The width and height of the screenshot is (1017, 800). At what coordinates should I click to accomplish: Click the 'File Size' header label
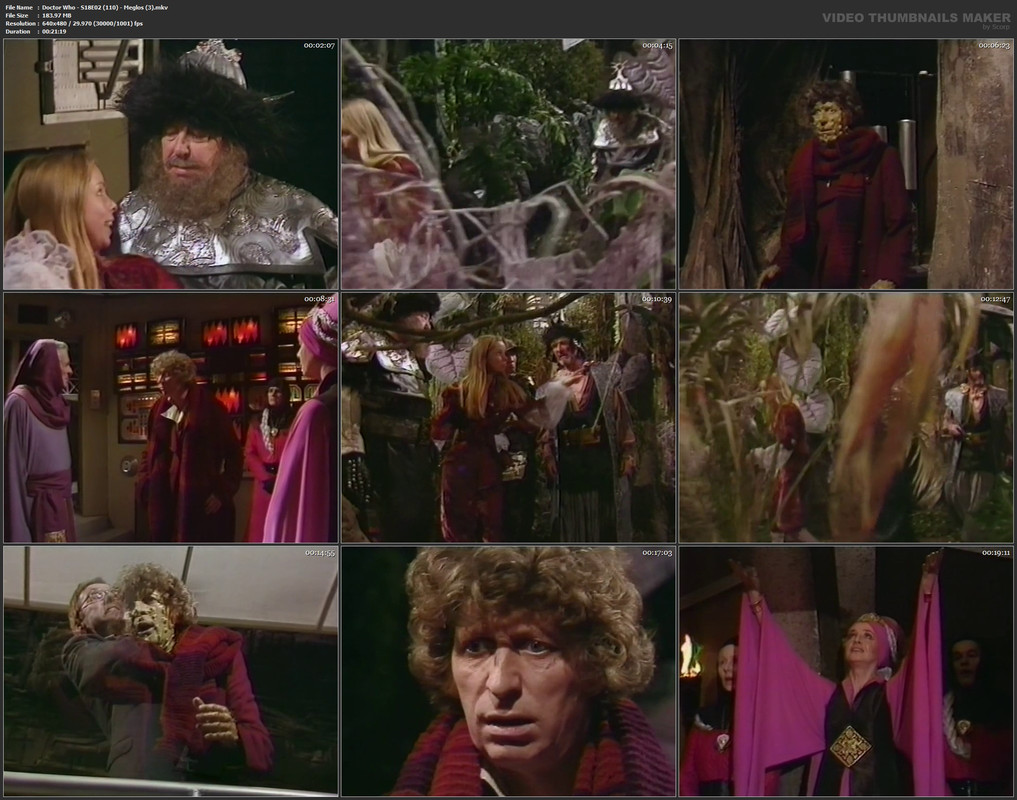pyautogui.click(x=17, y=16)
